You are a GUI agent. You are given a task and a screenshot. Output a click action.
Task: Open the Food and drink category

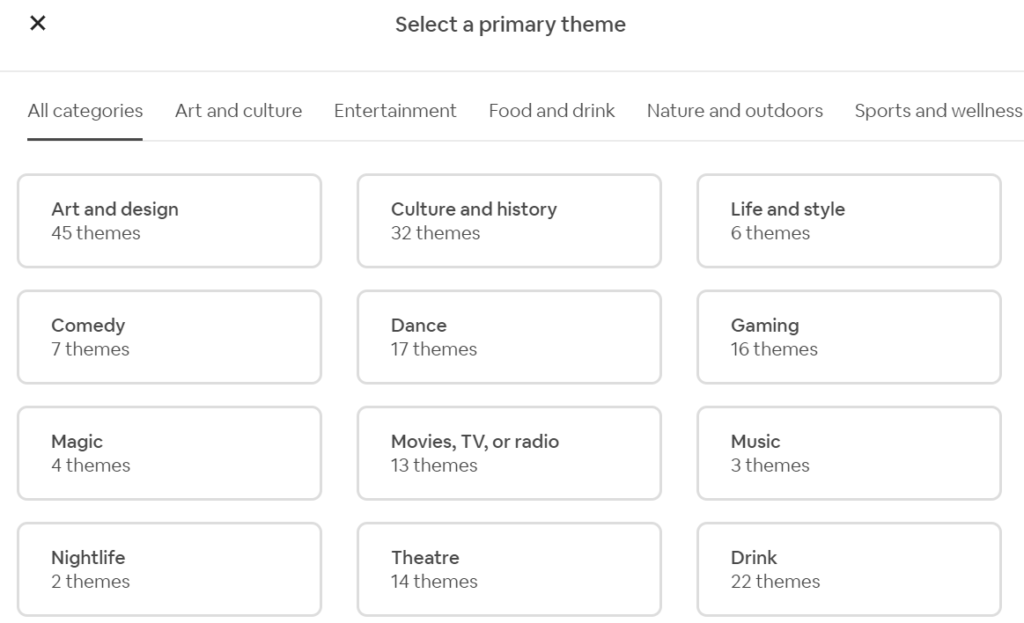551,110
